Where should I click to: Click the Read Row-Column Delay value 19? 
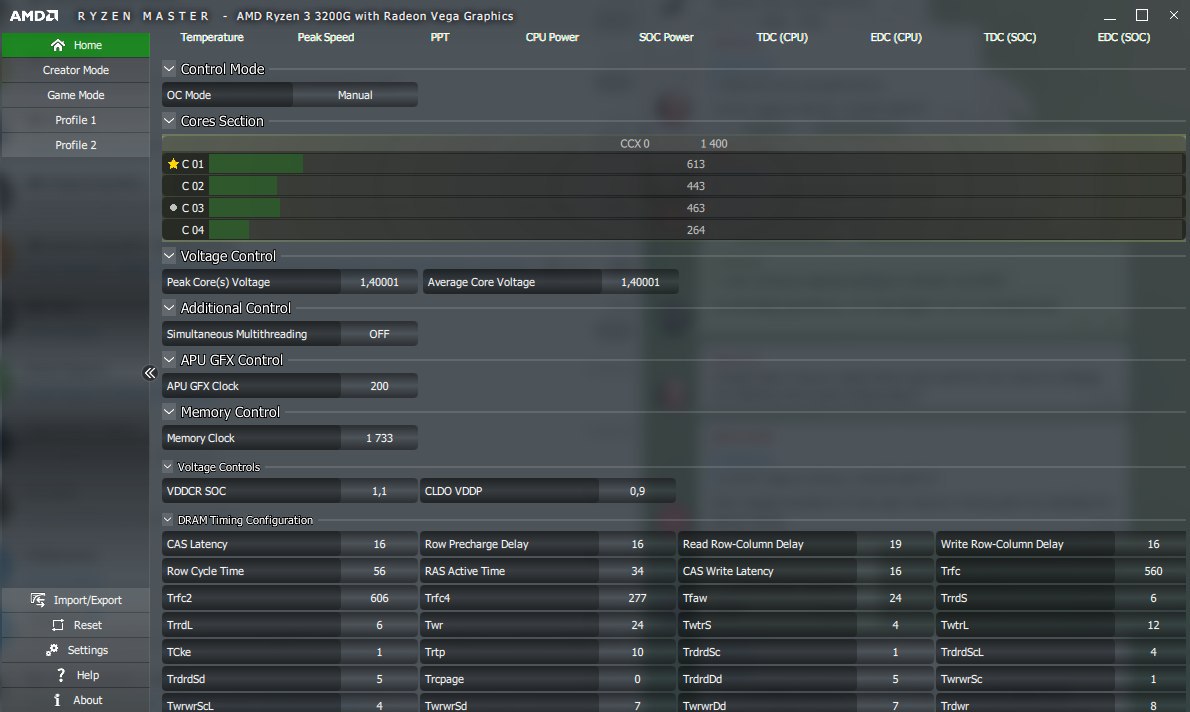[895, 544]
